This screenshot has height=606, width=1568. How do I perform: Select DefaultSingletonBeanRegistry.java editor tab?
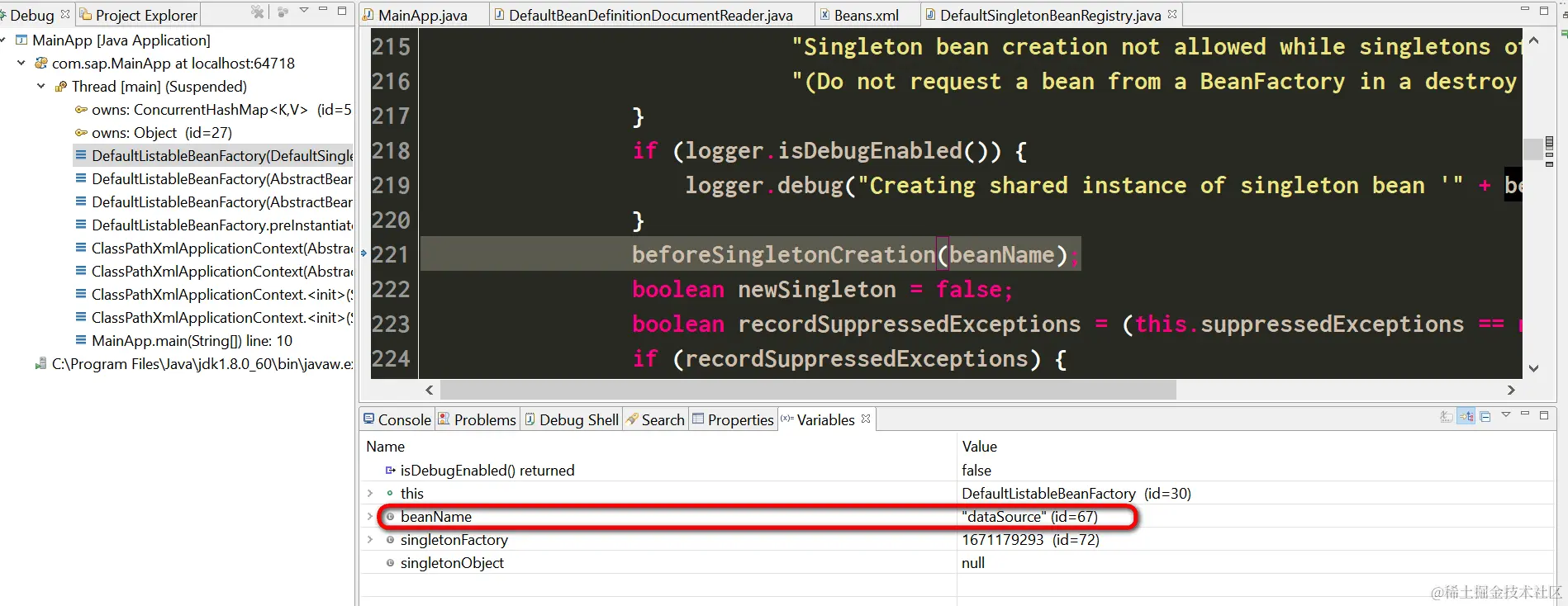1050,15
